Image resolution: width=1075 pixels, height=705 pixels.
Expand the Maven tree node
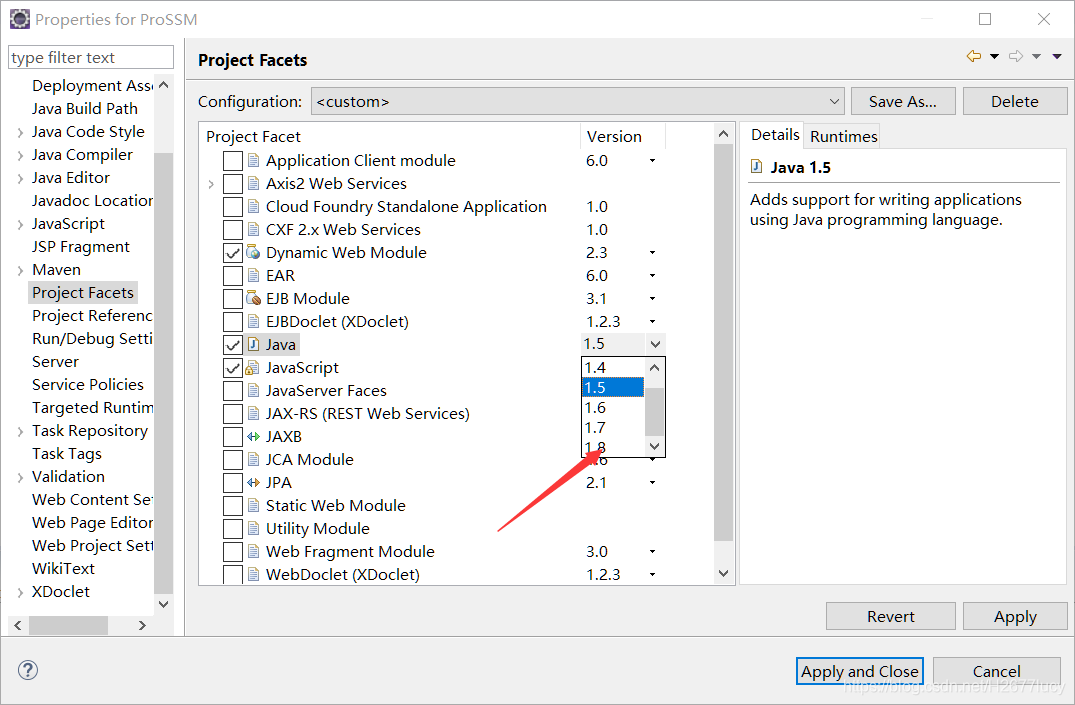point(21,270)
